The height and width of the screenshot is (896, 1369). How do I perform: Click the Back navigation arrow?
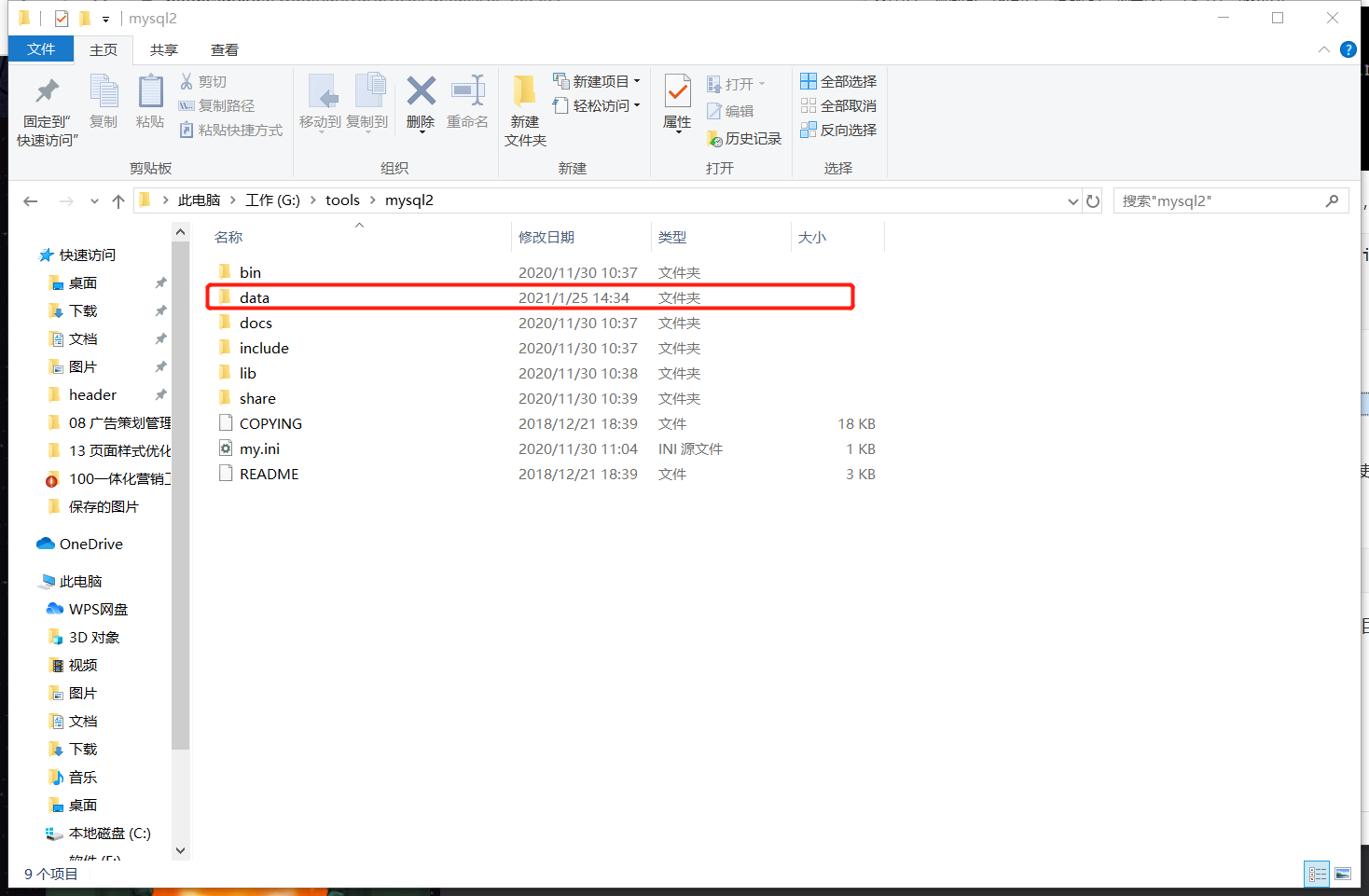point(31,201)
